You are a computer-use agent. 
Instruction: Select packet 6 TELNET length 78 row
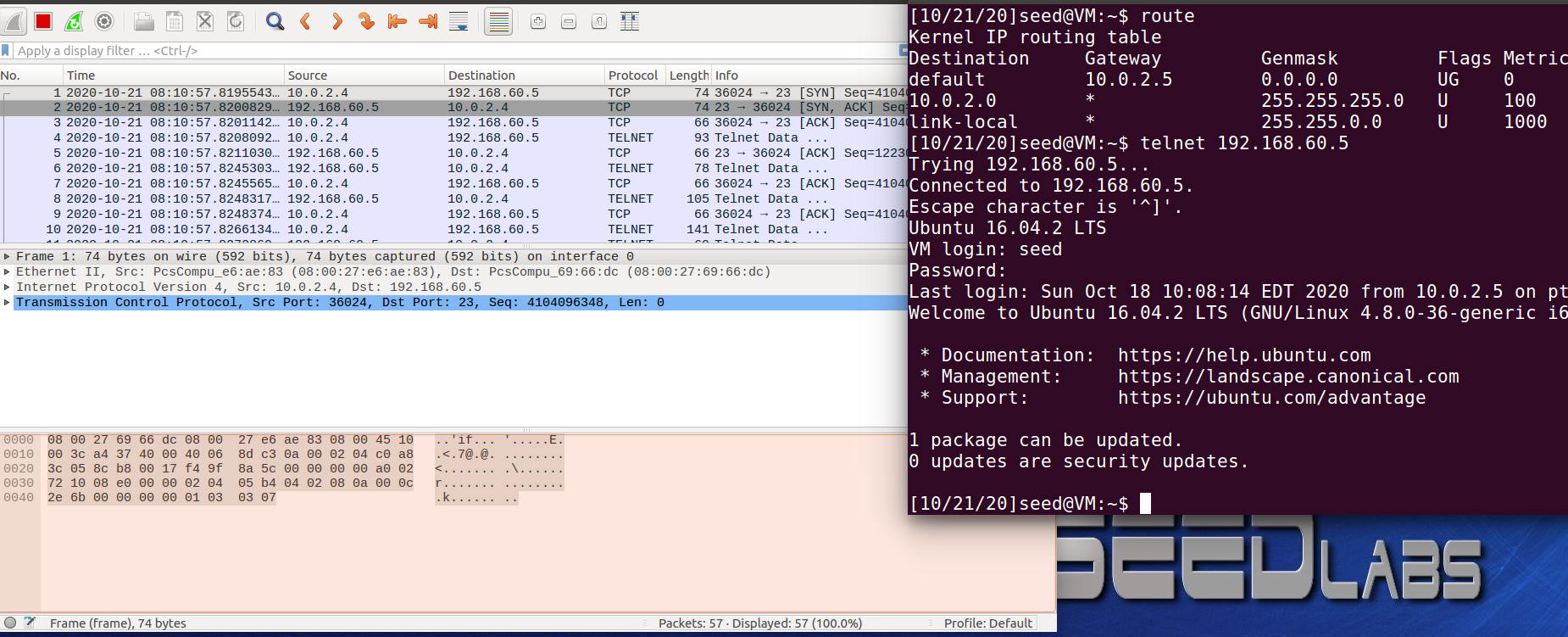click(453, 169)
